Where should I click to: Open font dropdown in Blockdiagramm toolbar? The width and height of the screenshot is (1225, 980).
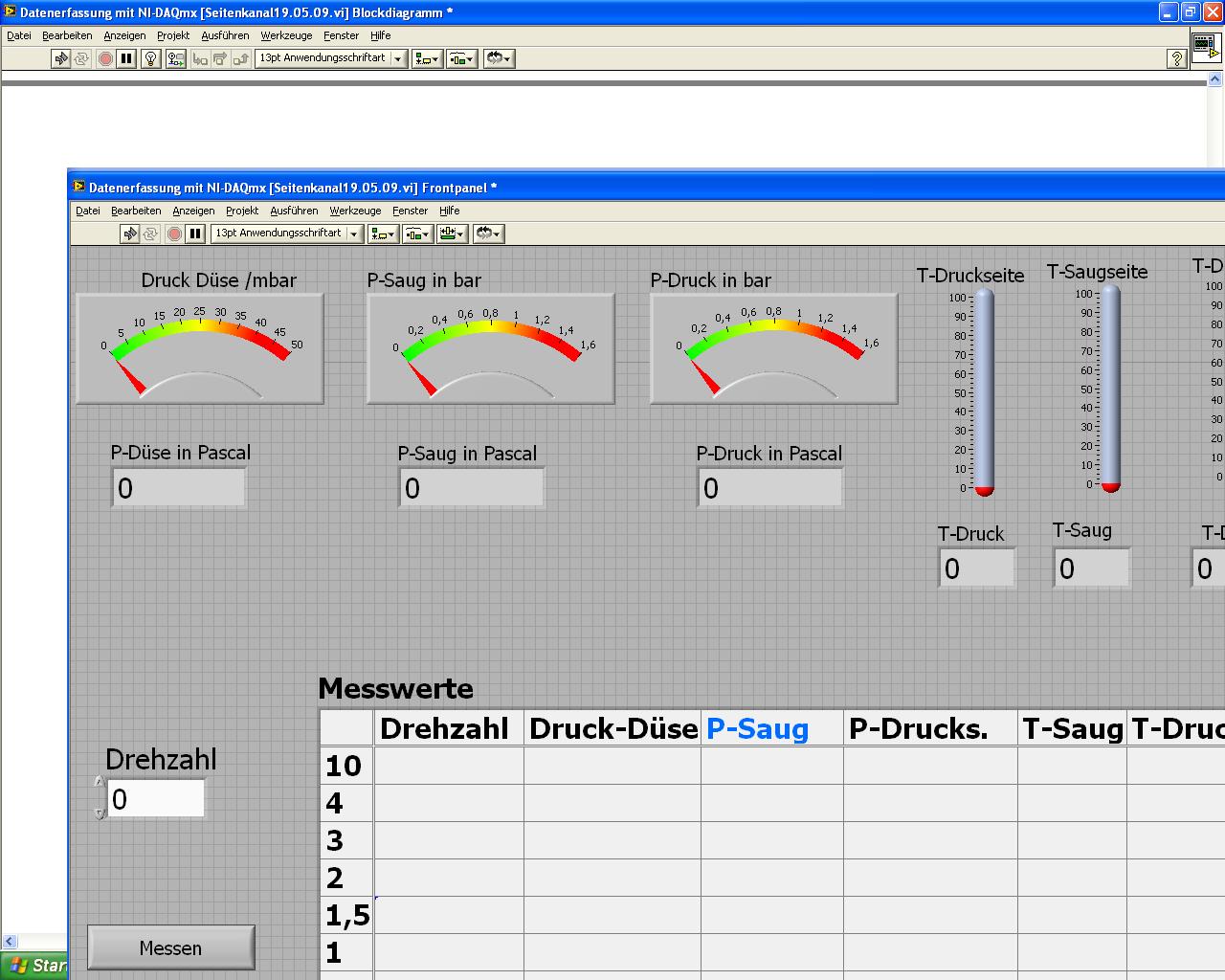tap(330, 58)
